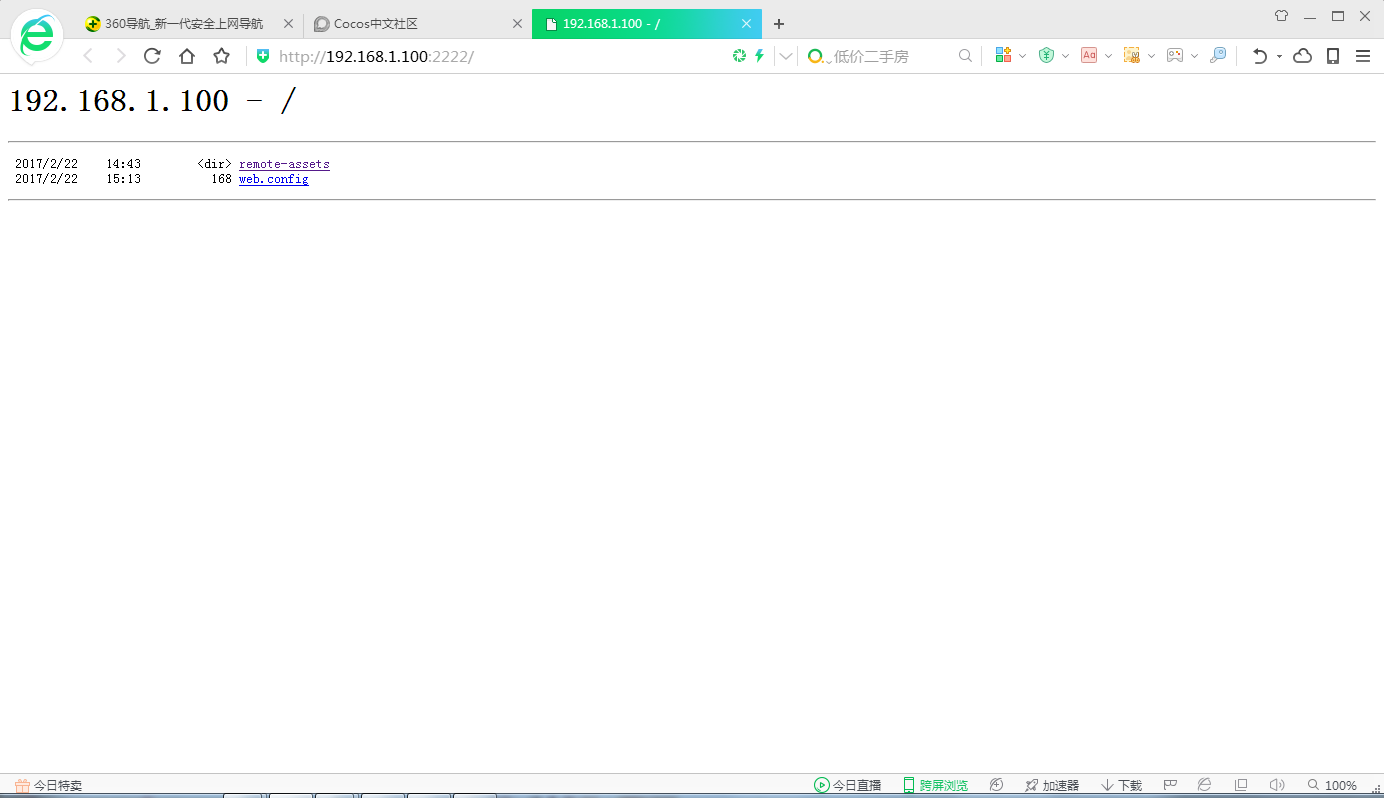Click the mobile phone icon in toolbar
This screenshot has width=1384, height=798.
pyautogui.click(x=1333, y=56)
